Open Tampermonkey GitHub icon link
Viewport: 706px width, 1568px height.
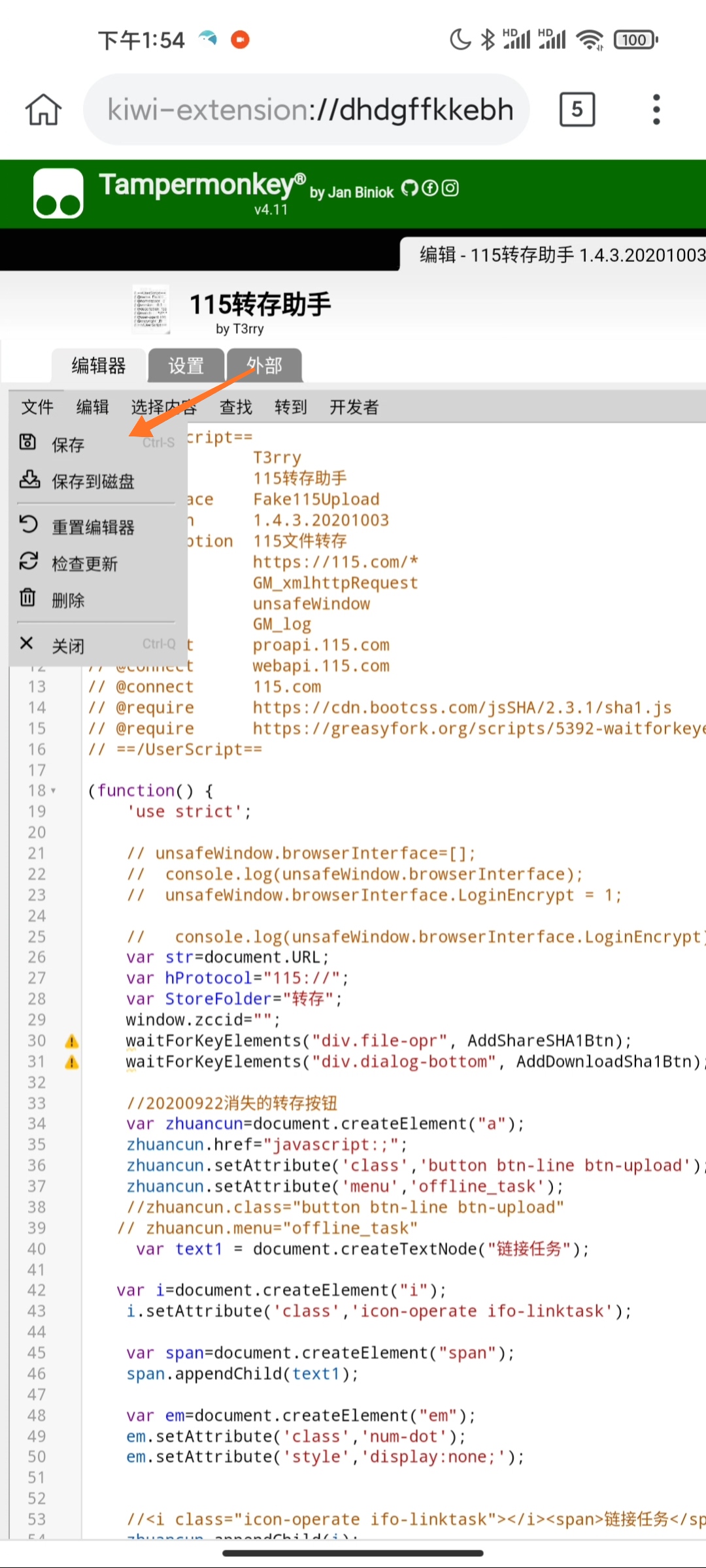[410, 188]
